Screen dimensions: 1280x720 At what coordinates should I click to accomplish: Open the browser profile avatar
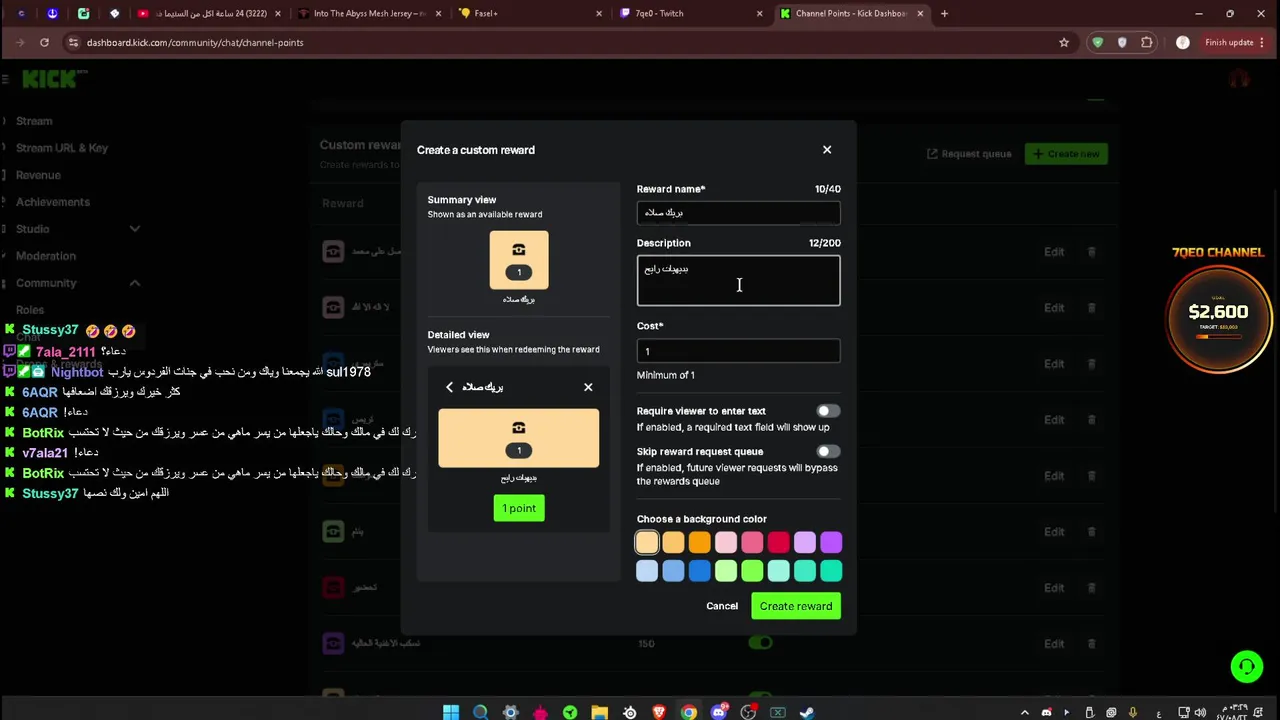[1183, 42]
